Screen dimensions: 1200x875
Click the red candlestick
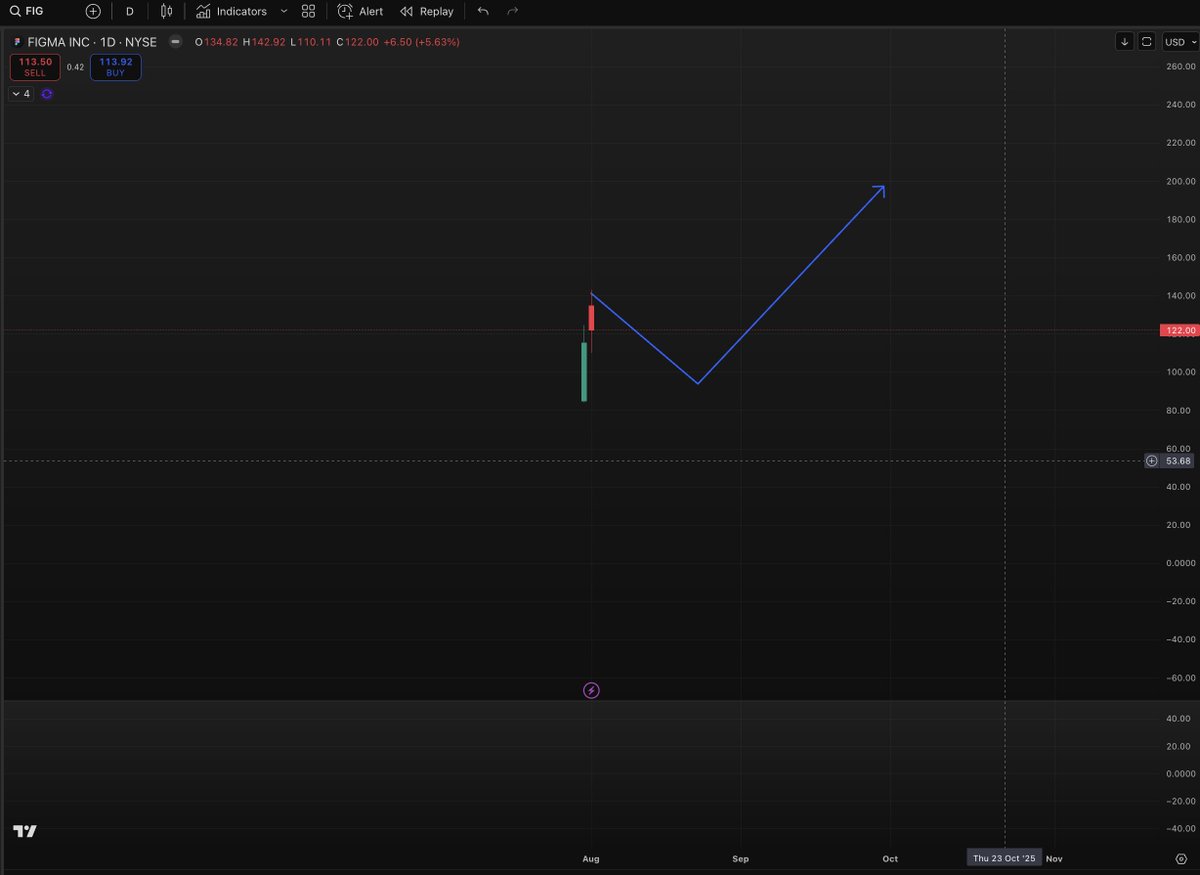click(592, 318)
